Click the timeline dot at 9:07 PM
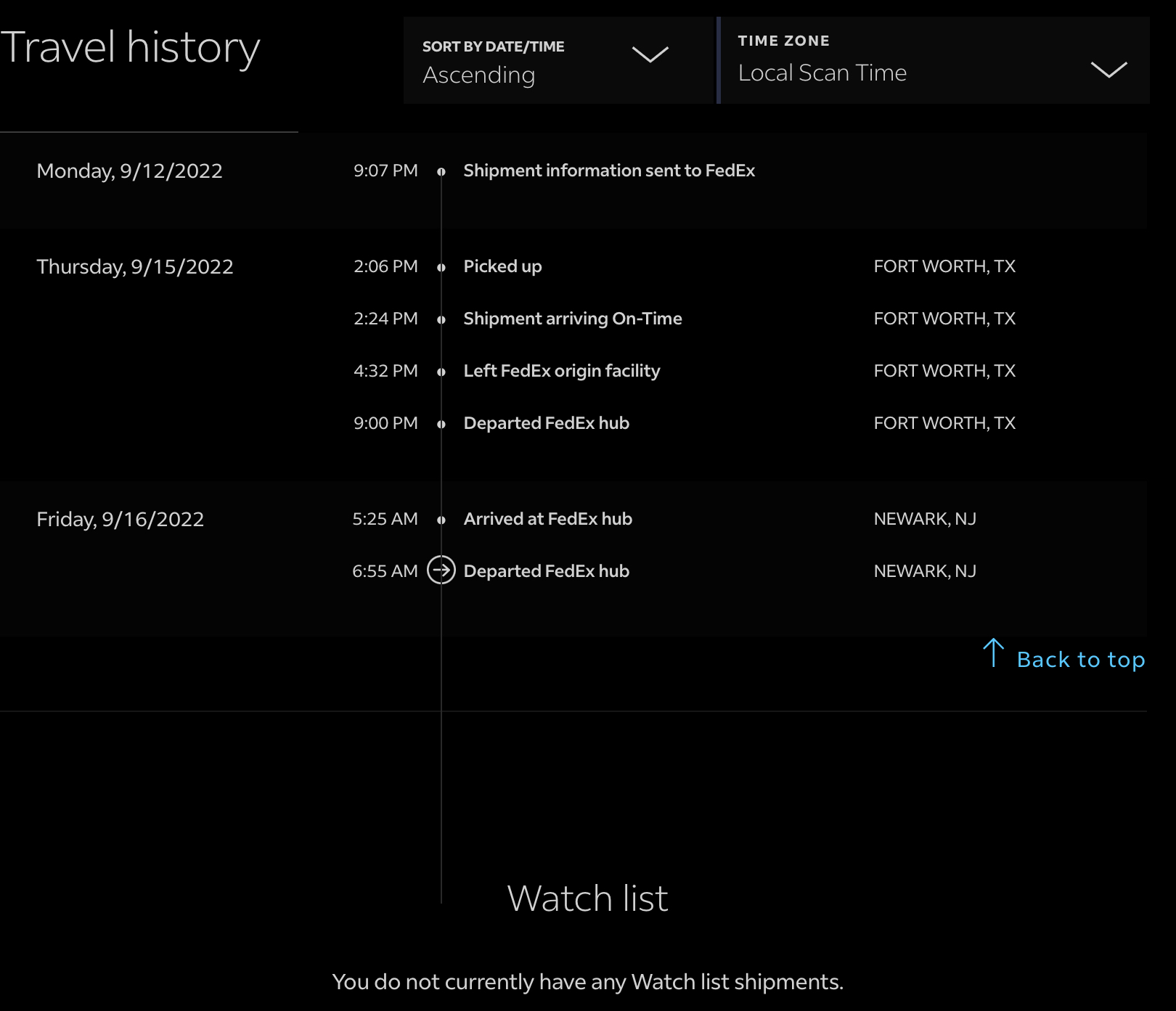Screen dimensions: 1176x1011 (441, 171)
